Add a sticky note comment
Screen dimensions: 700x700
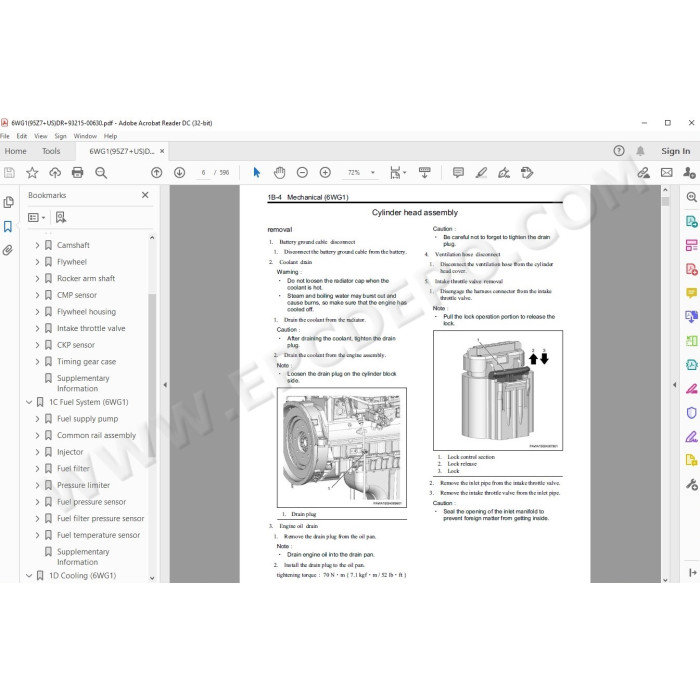click(458, 173)
